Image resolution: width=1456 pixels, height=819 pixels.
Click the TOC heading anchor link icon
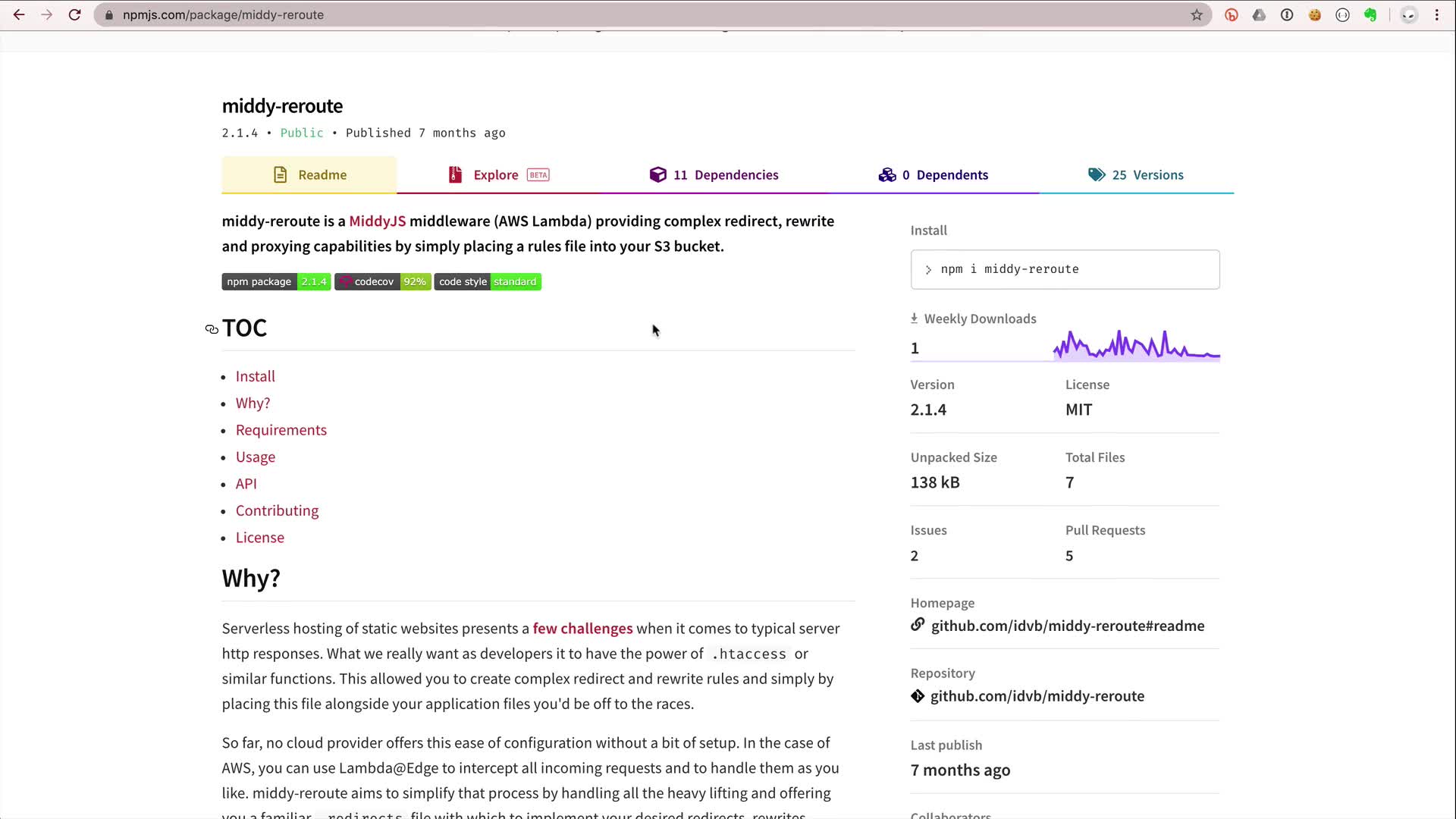tap(212, 329)
